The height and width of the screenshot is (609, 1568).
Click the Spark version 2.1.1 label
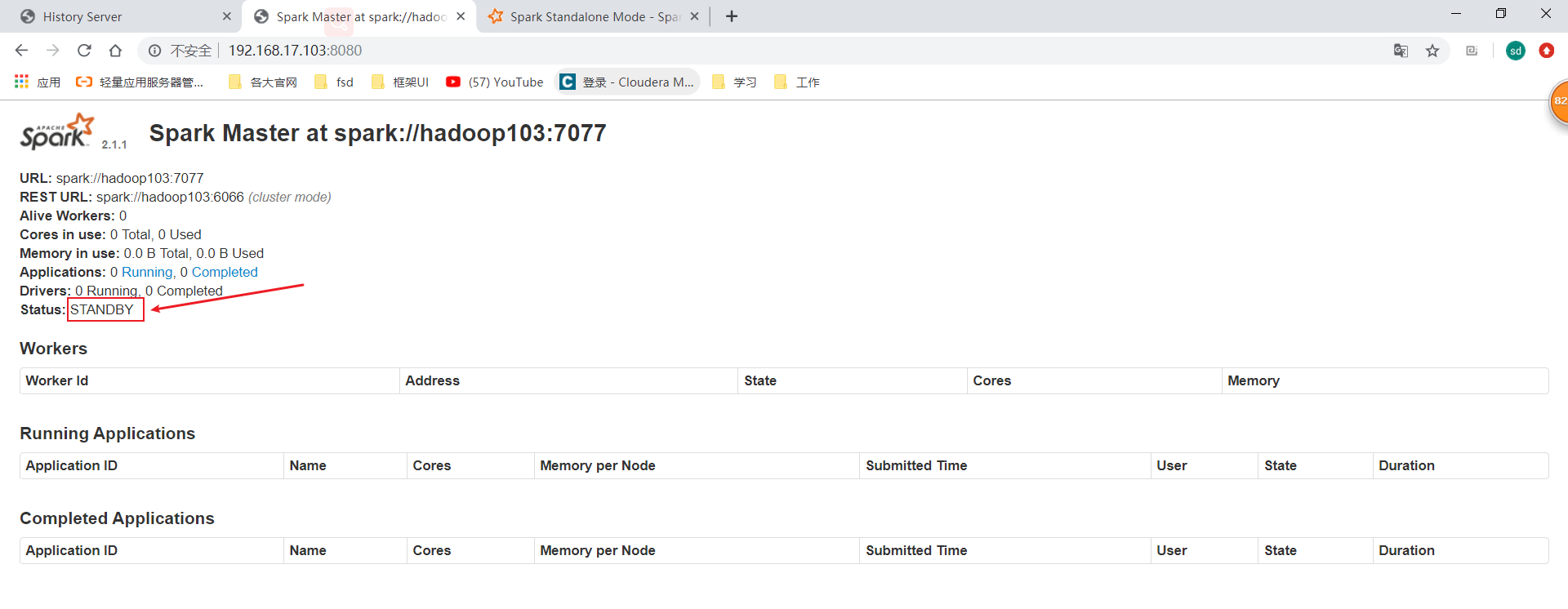point(114,144)
